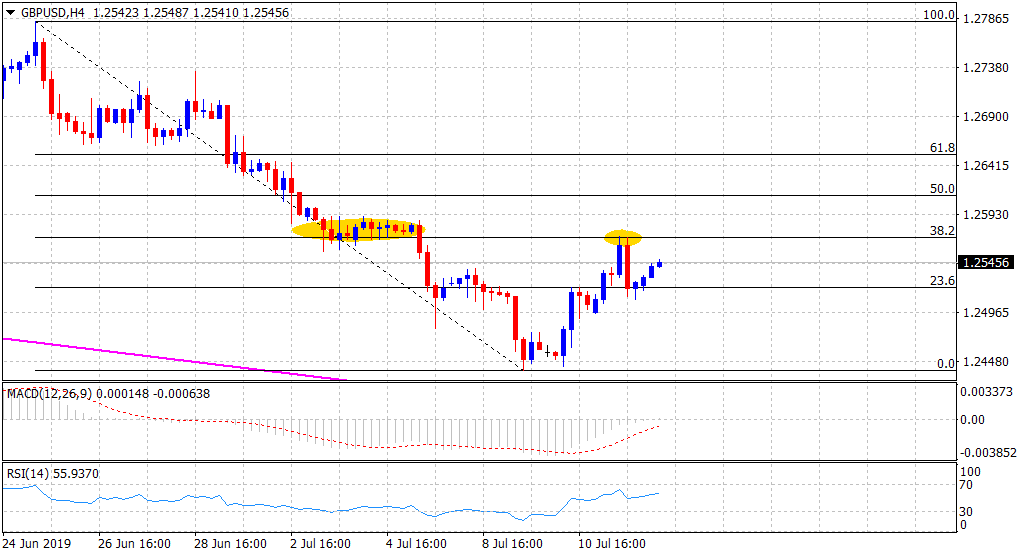1020x556 pixels.
Task: Select the 0.0 Fibonacci level label
Action: pos(946,364)
